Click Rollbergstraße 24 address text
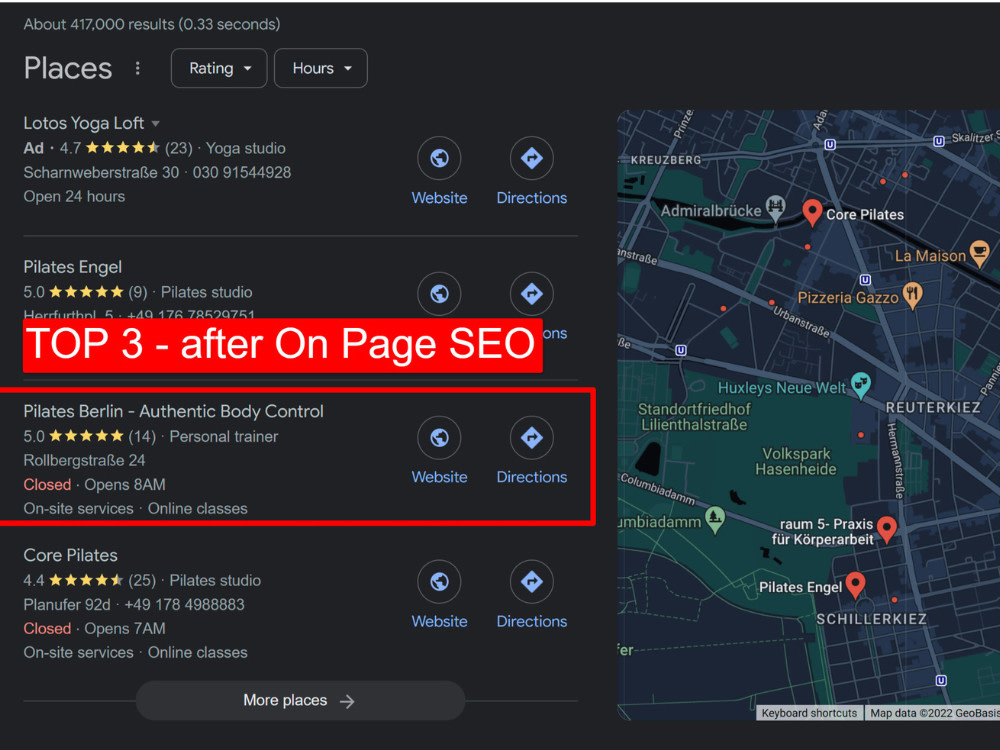This screenshot has width=1000, height=750. pos(84,460)
